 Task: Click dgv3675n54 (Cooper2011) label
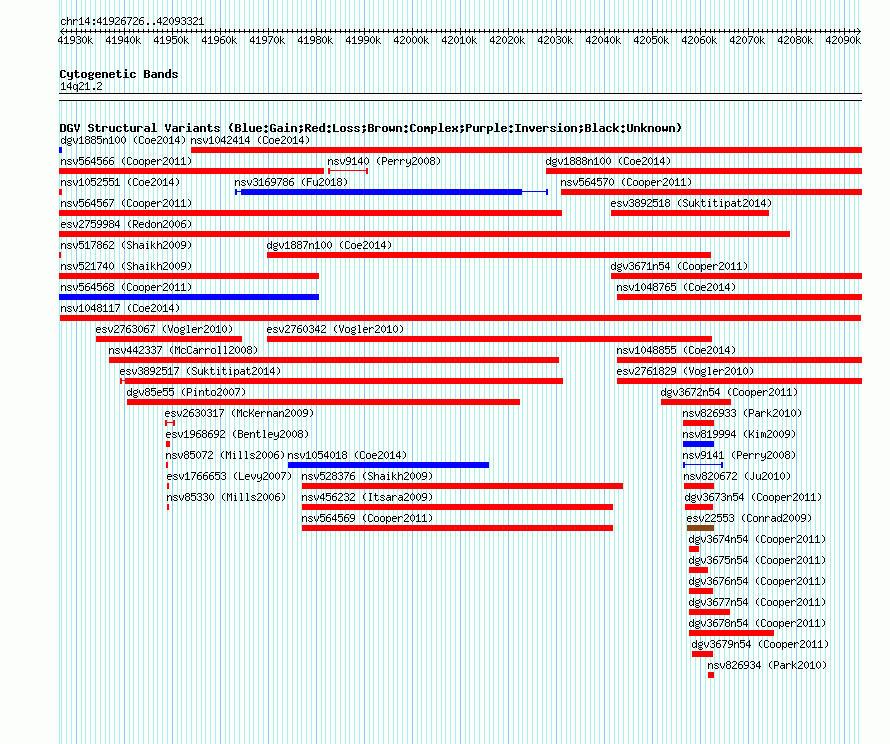point(758,560)
